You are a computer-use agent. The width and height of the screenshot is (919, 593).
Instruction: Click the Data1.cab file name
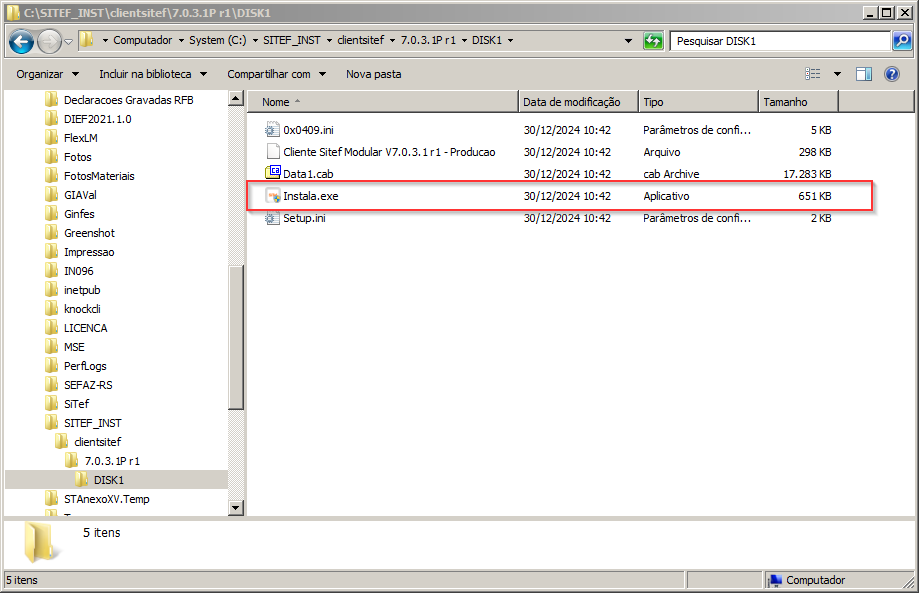coord(308,174)
